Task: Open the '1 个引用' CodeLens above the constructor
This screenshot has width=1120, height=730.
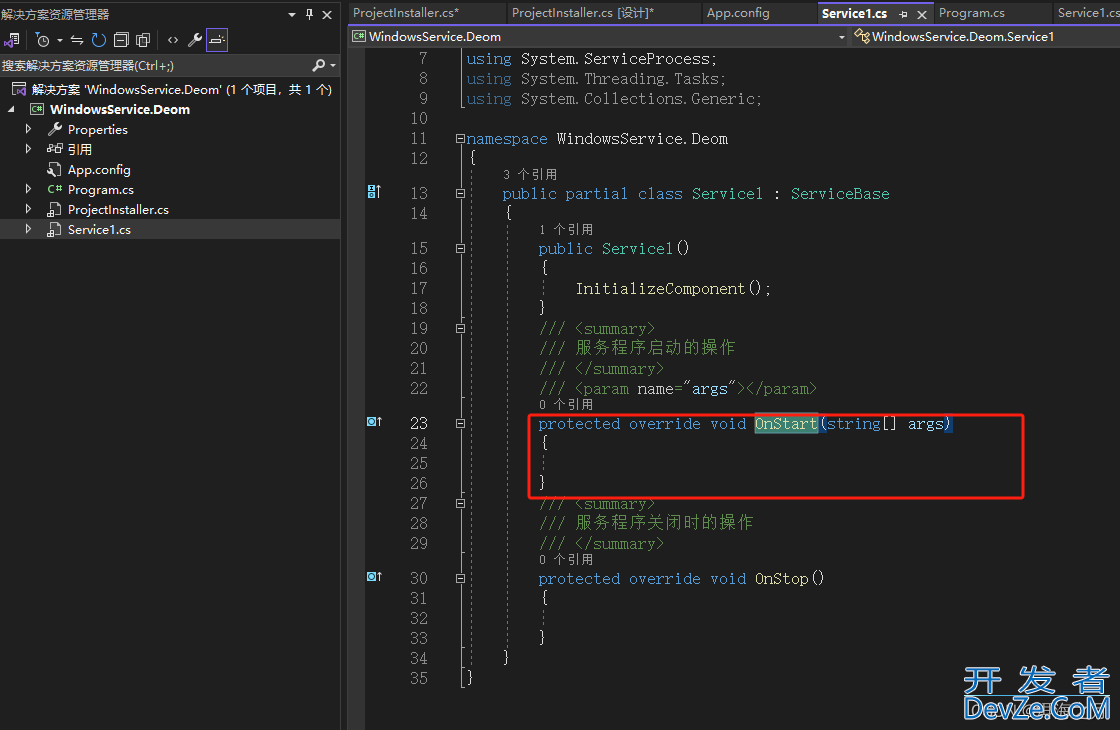Action: pos(566,229)
